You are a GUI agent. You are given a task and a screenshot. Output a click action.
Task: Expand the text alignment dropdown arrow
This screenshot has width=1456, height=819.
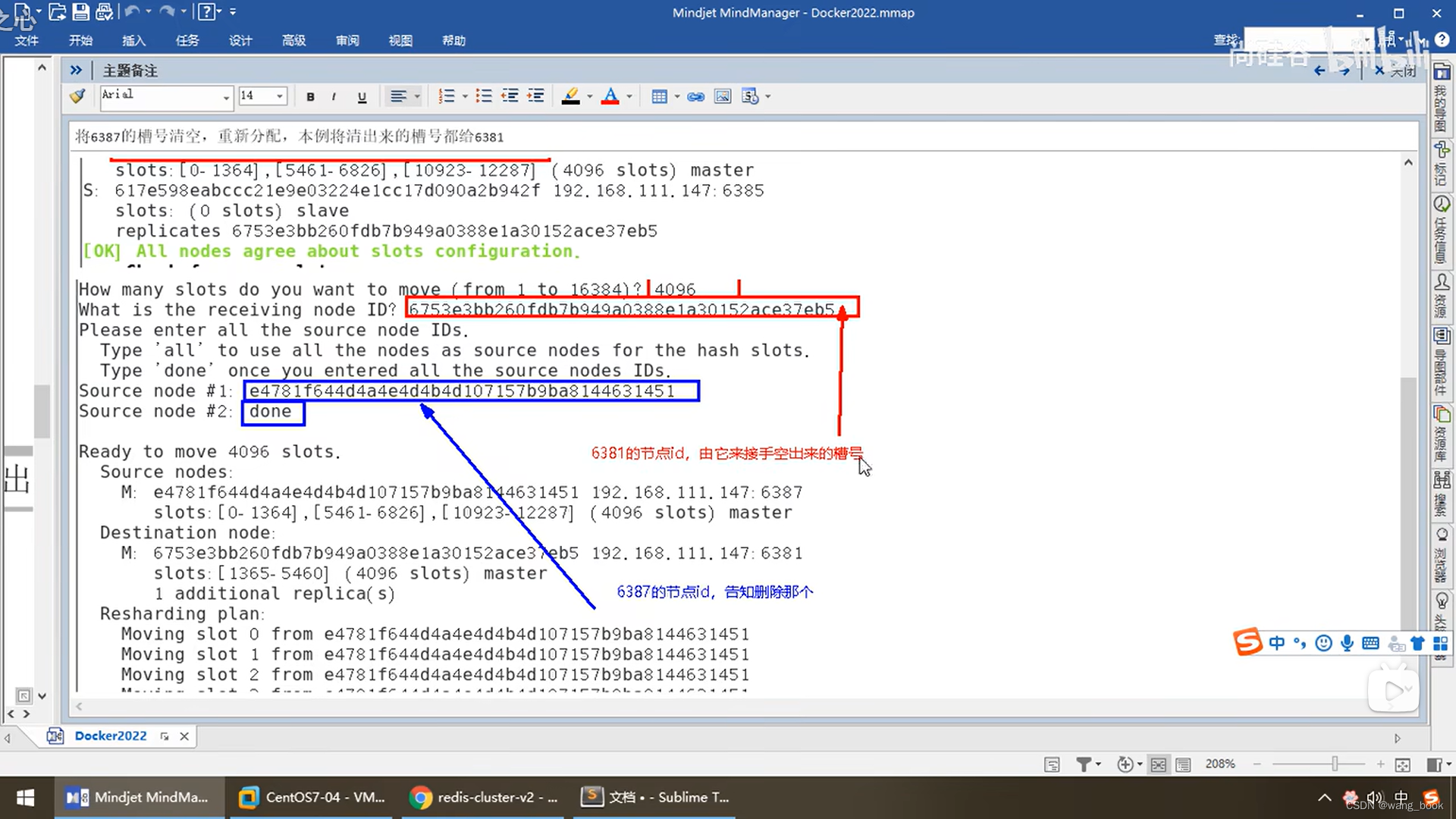pyautogui.click(x=417, y=96)
